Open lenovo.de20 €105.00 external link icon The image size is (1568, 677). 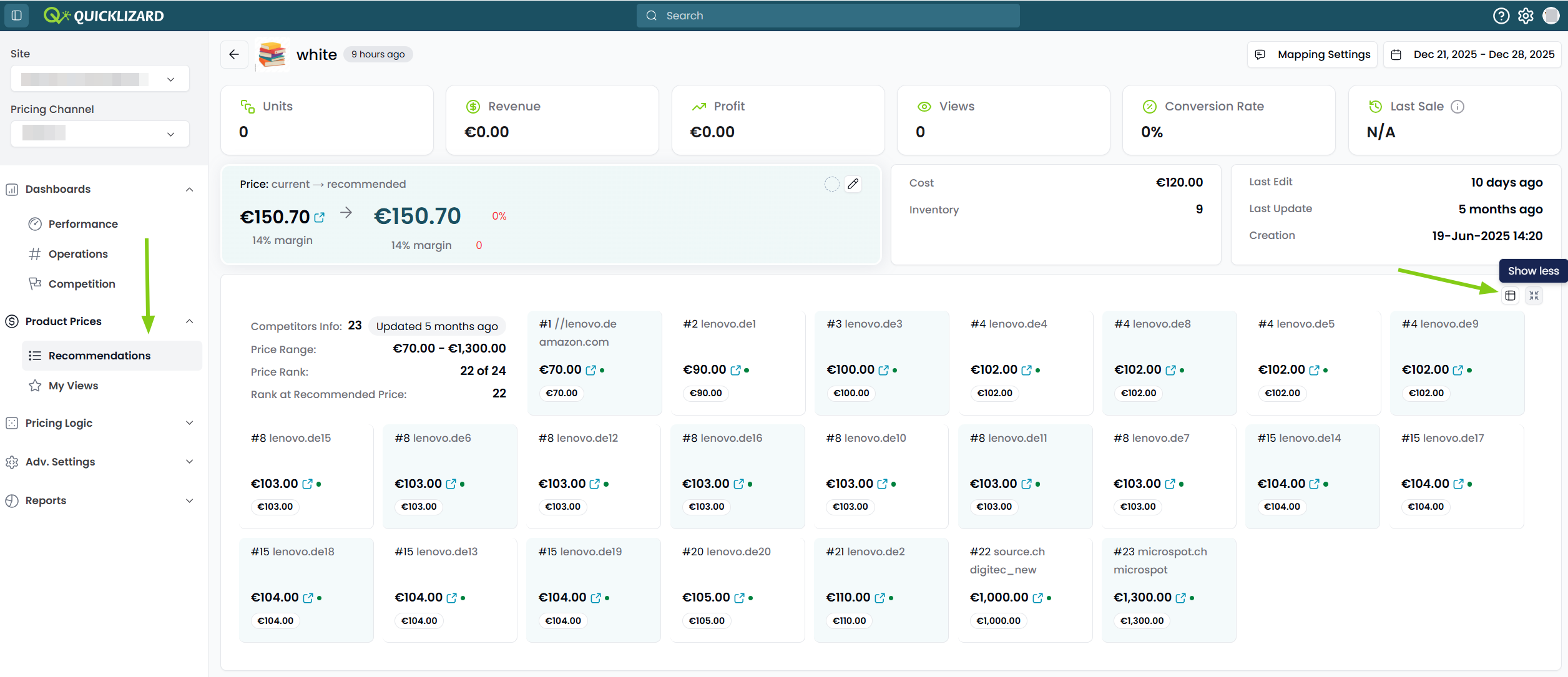739,598
